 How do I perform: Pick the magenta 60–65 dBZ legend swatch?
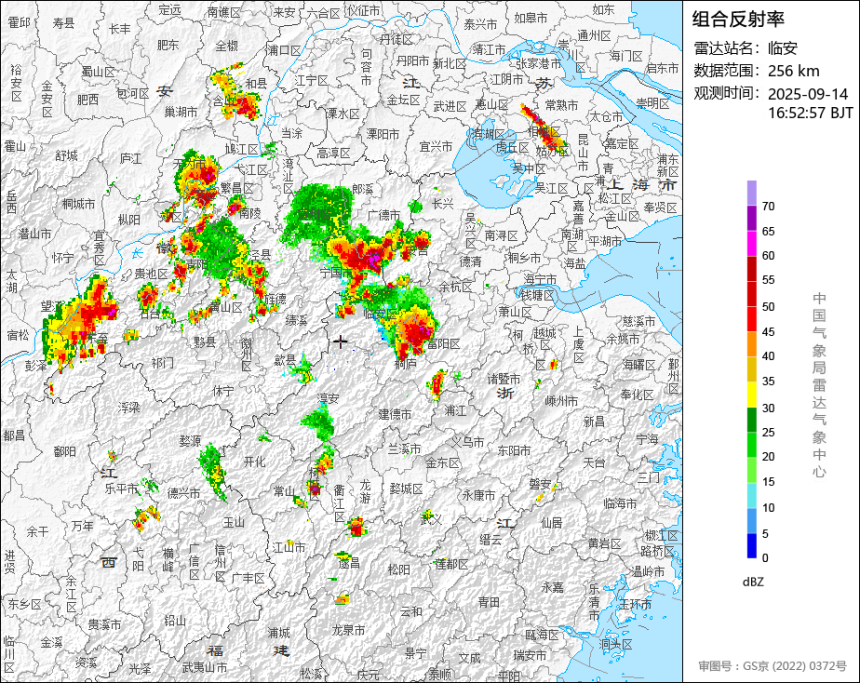[x=752, y=244]
